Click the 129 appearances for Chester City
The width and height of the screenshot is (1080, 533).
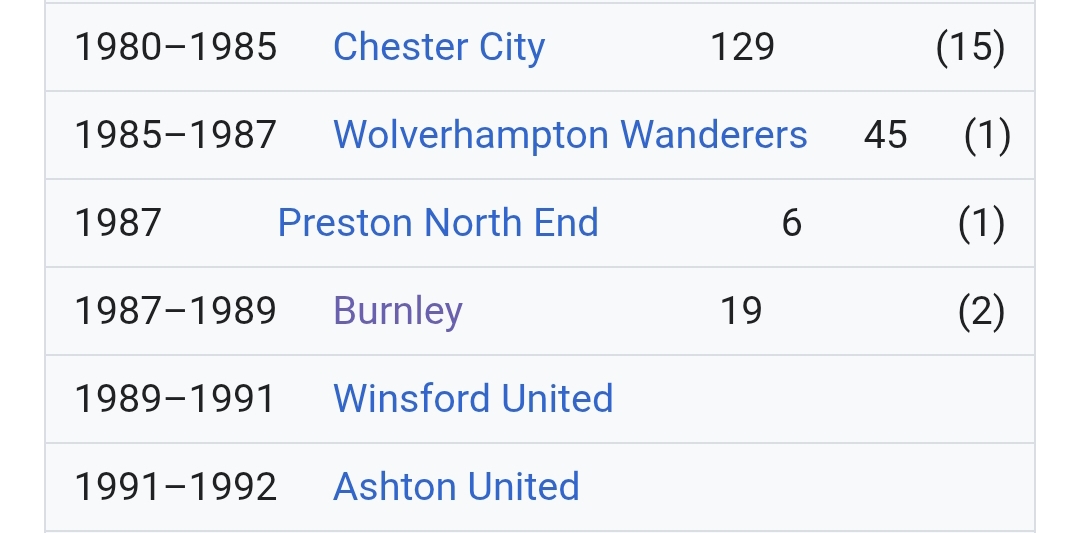coord(742,47)
